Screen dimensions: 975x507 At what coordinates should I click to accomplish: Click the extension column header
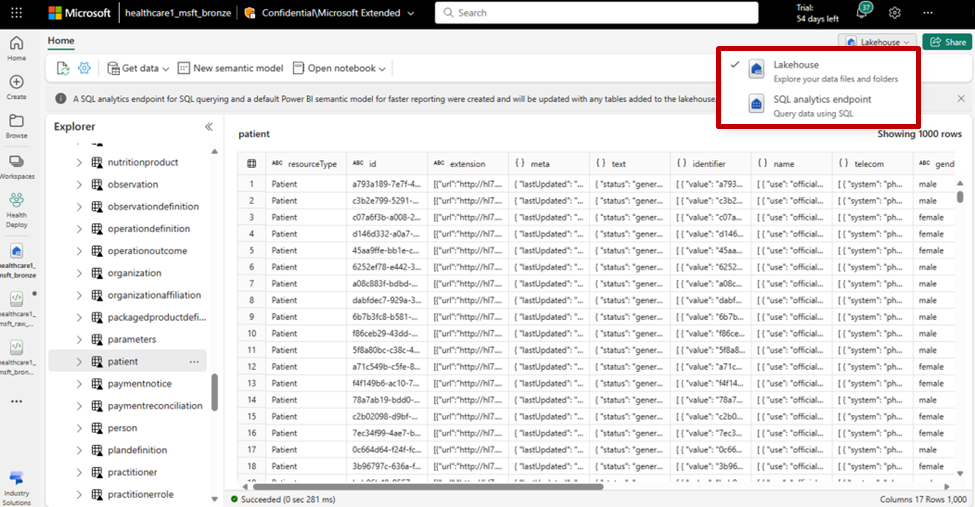point(468,164)
